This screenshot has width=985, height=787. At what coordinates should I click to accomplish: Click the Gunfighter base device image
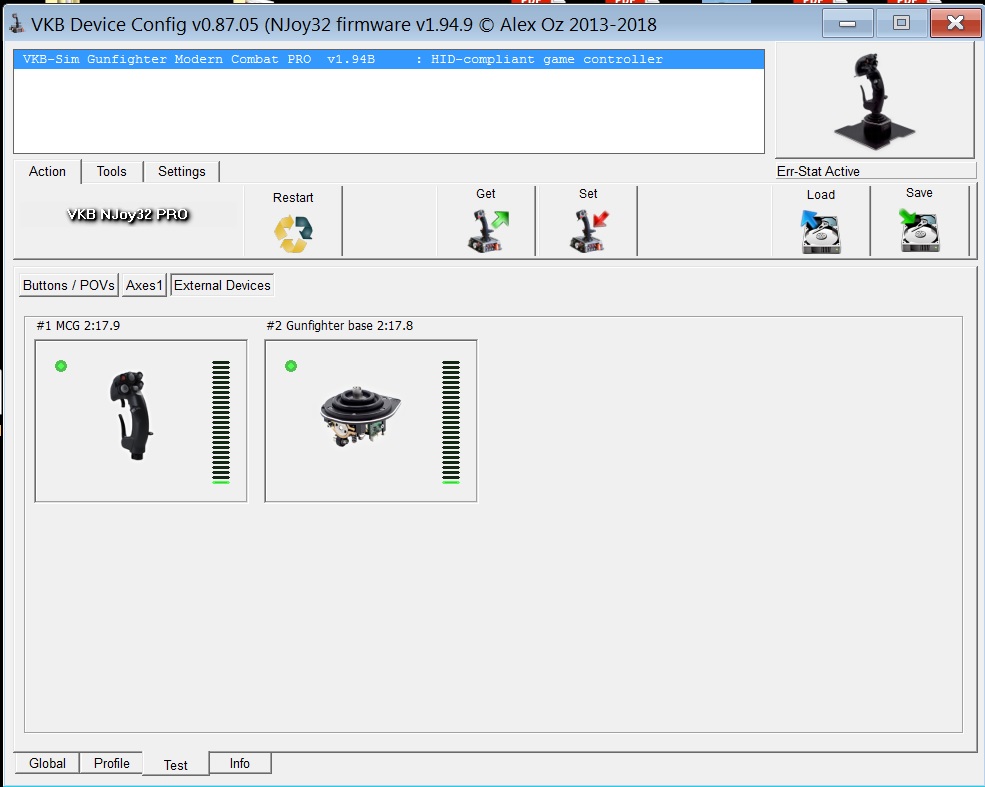(360, 416)
